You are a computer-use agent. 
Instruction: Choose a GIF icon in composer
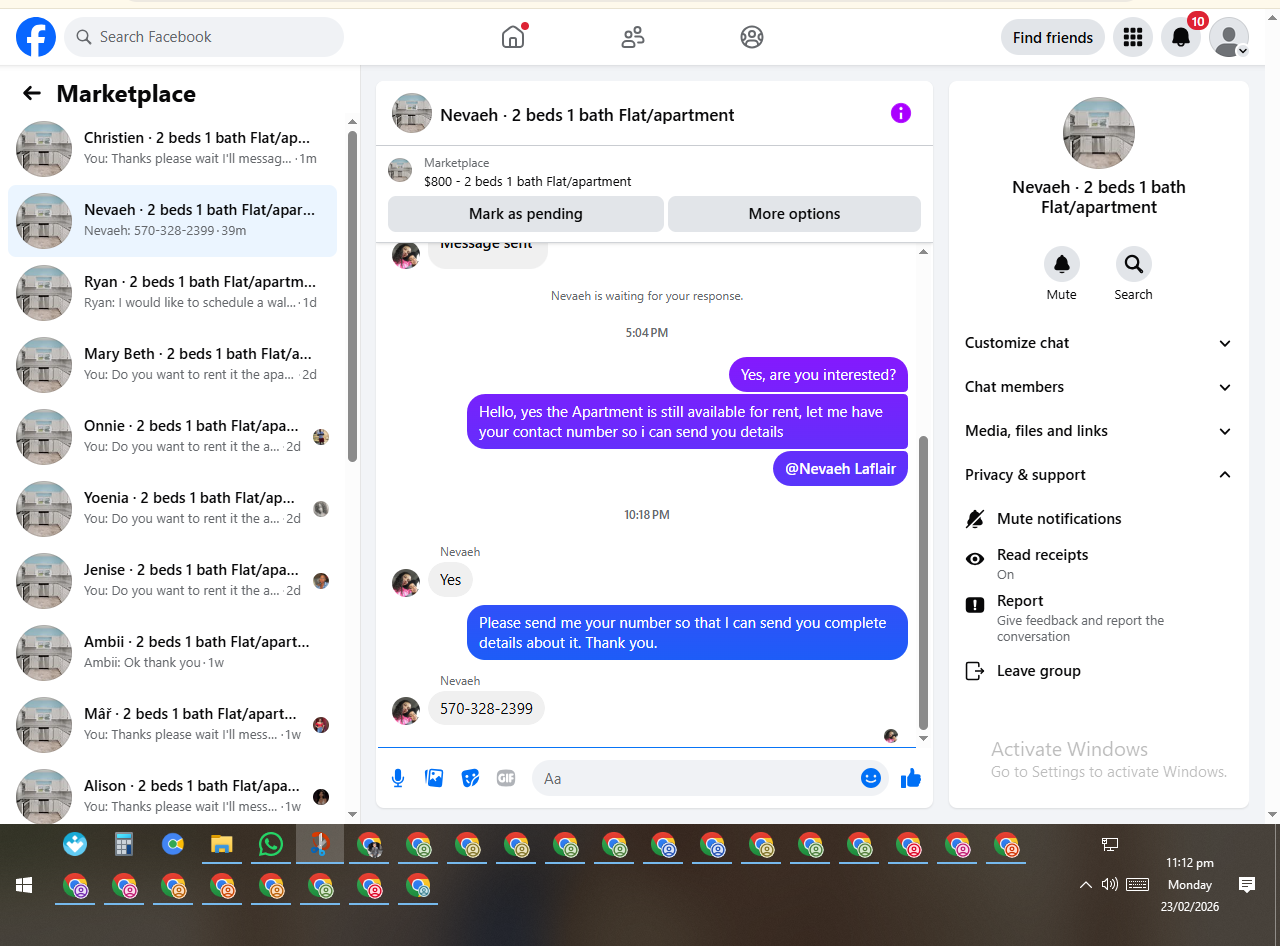tap(506, 778)
